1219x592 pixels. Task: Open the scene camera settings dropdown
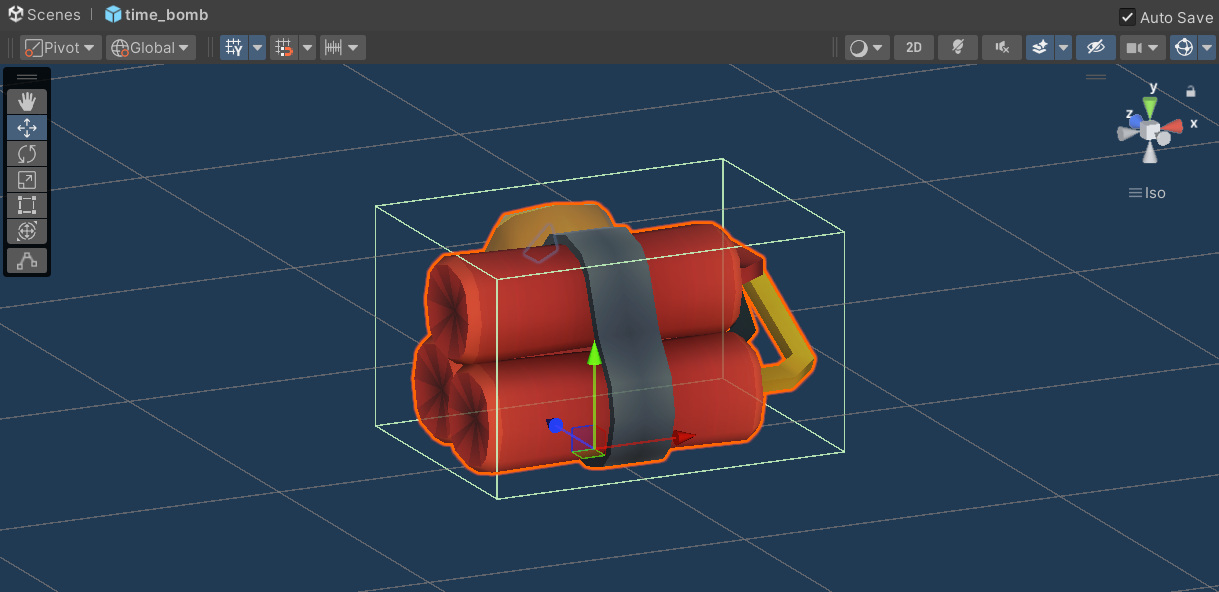1142,48
